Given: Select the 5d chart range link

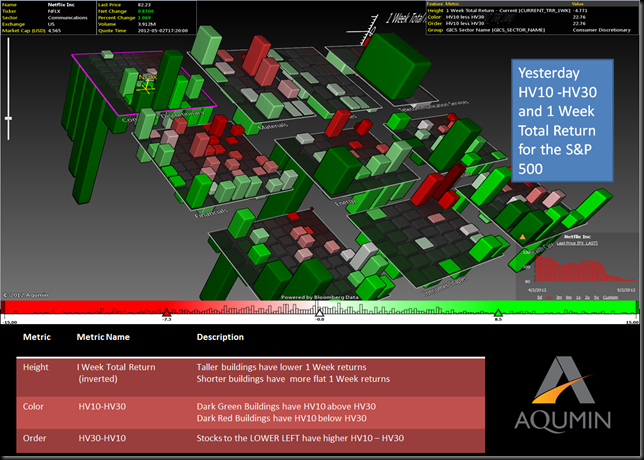Looking at the screenshot, I should (540, 297).
